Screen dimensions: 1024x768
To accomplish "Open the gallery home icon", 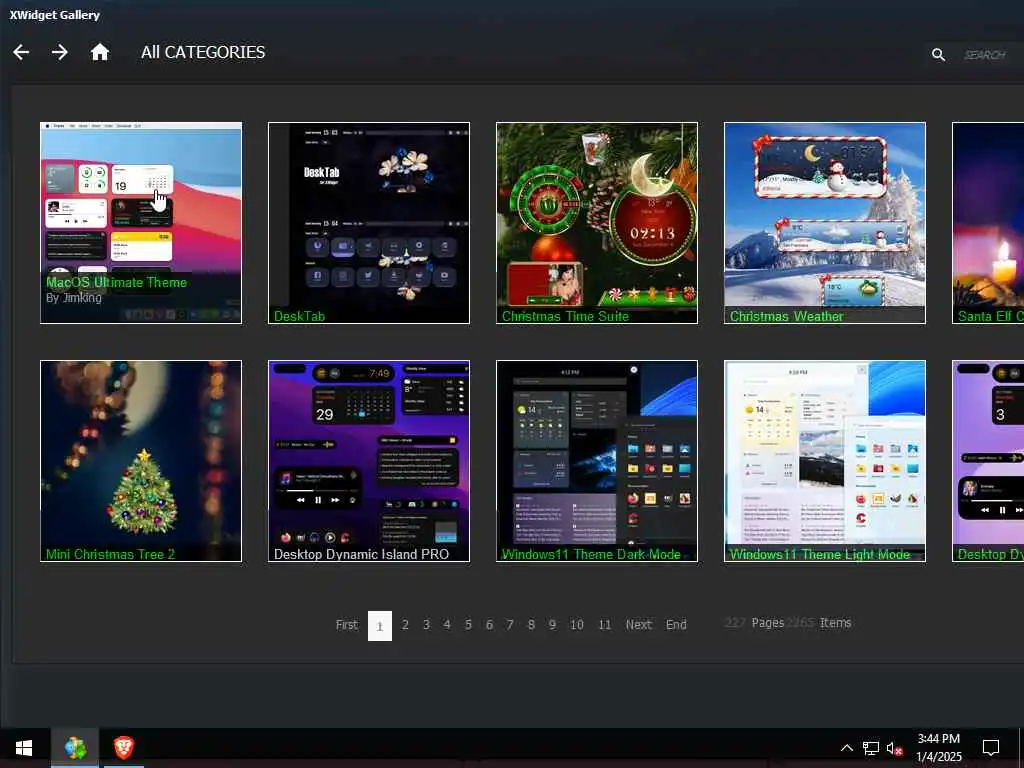I will pyautogui.click(x=99, y=52).
